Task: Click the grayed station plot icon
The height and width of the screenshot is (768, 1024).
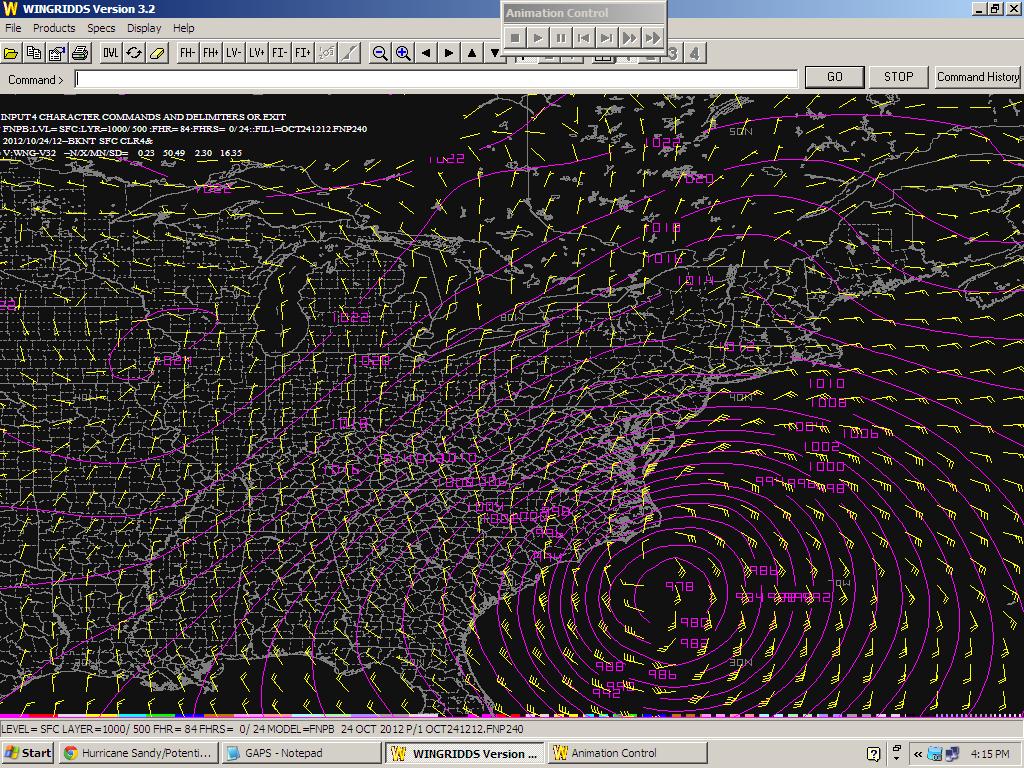Action: pos(326,53)
